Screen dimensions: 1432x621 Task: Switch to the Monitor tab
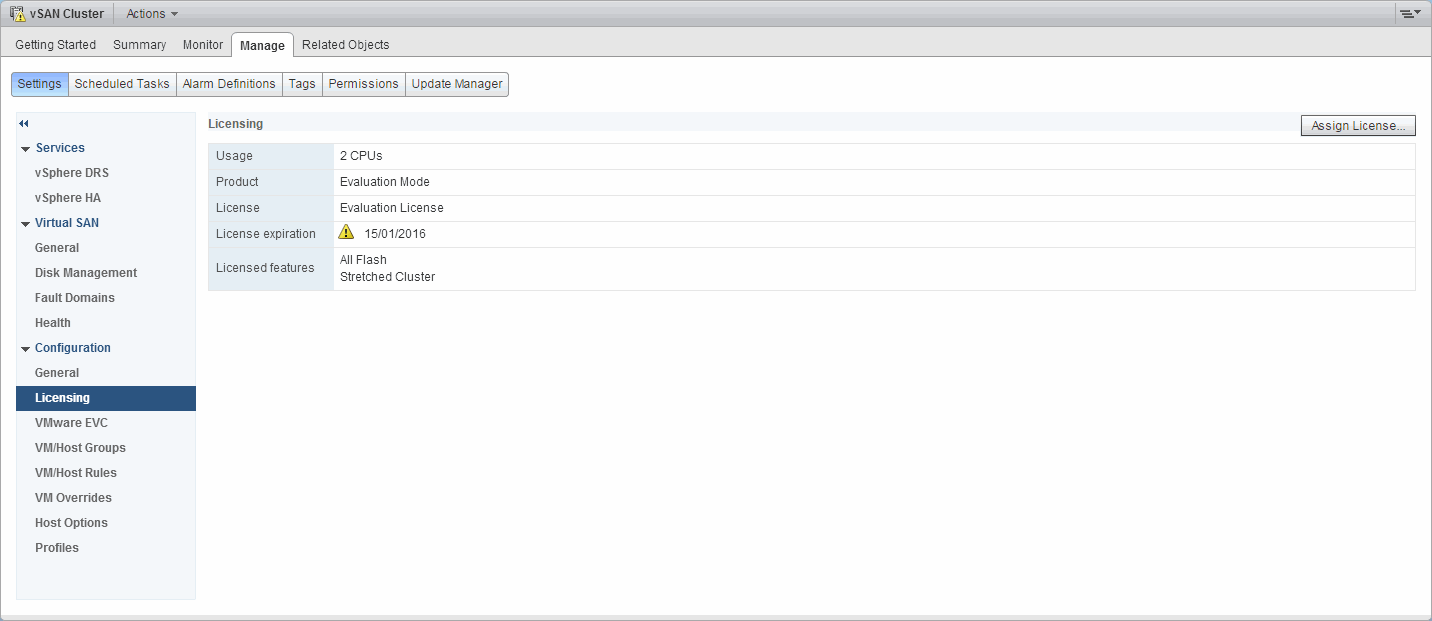203,45
